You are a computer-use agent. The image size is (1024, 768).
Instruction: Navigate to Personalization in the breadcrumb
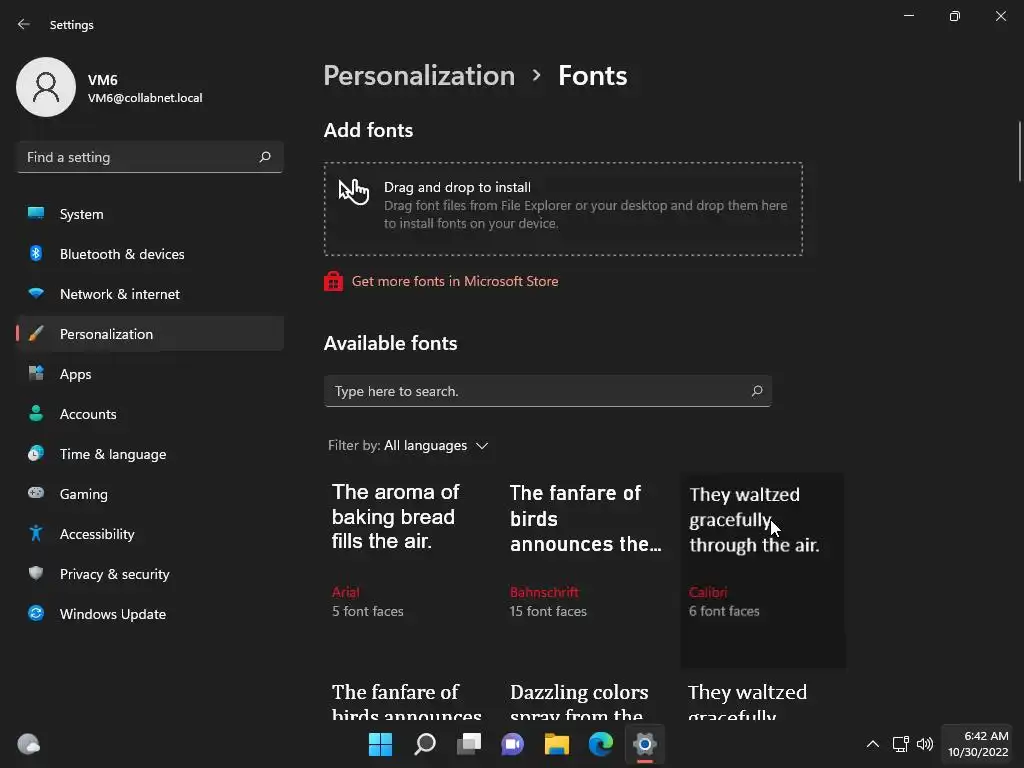(419, 76)
